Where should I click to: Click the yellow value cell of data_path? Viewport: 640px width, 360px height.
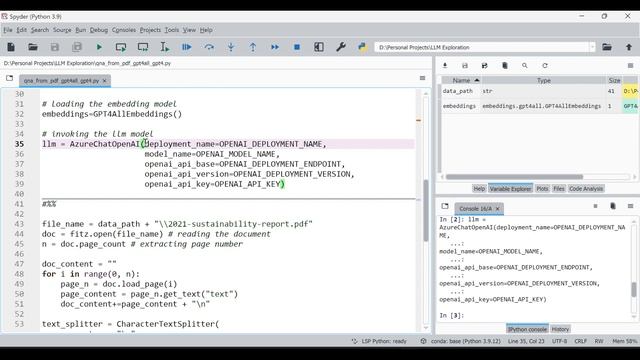click(x=630, y=91)
